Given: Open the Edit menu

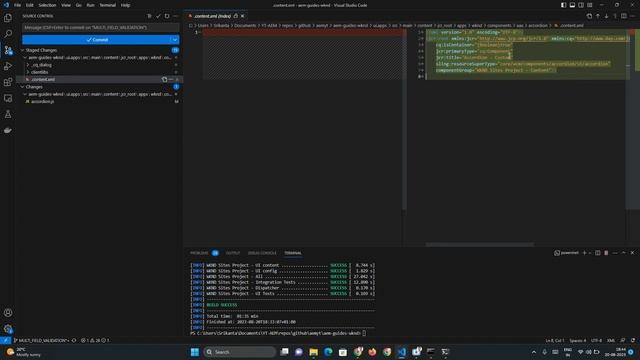Looking at the screenshot, I should tap(29, 5).
